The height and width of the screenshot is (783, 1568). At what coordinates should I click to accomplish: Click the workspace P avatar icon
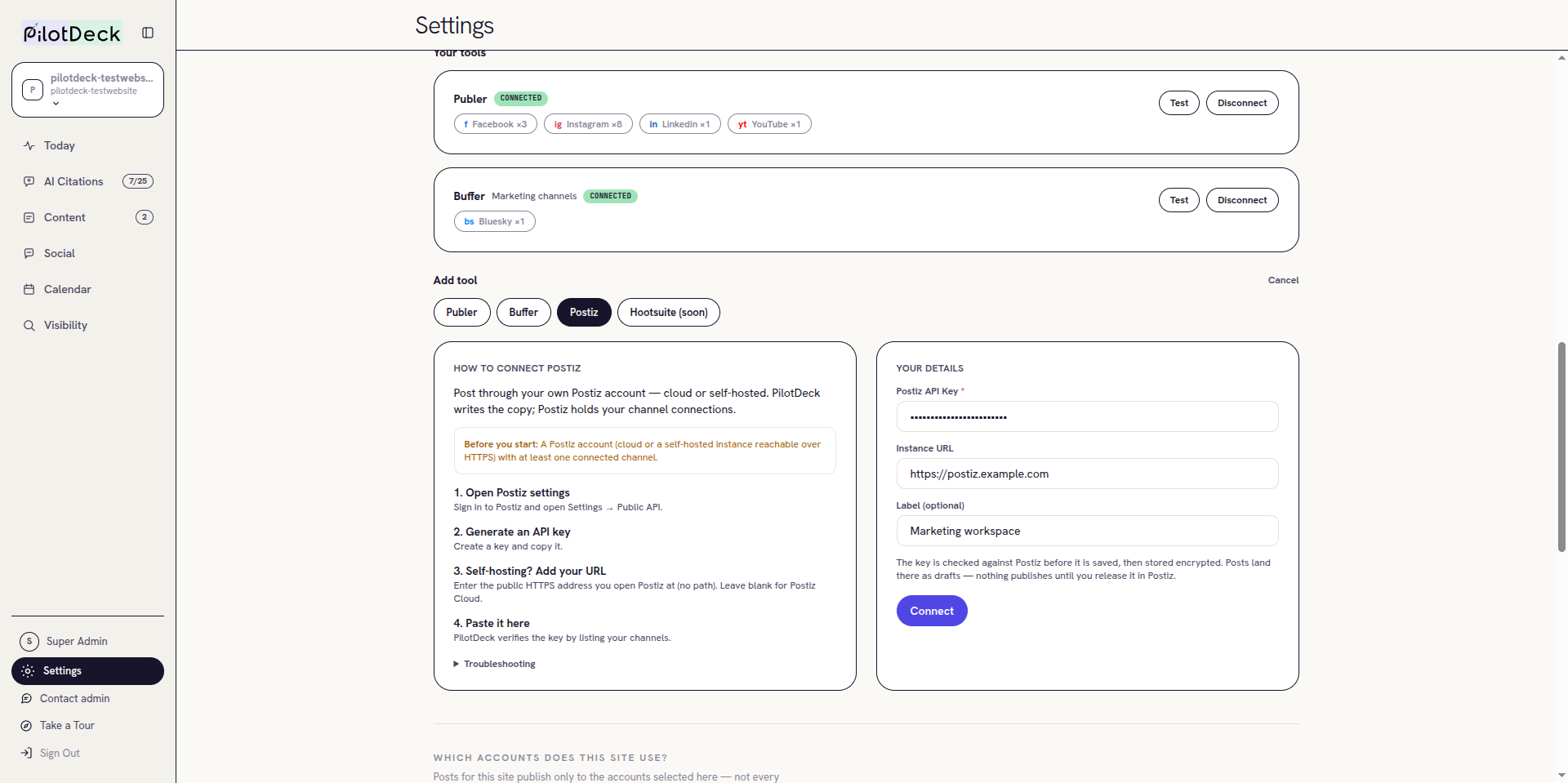click(x=33, y=90)
